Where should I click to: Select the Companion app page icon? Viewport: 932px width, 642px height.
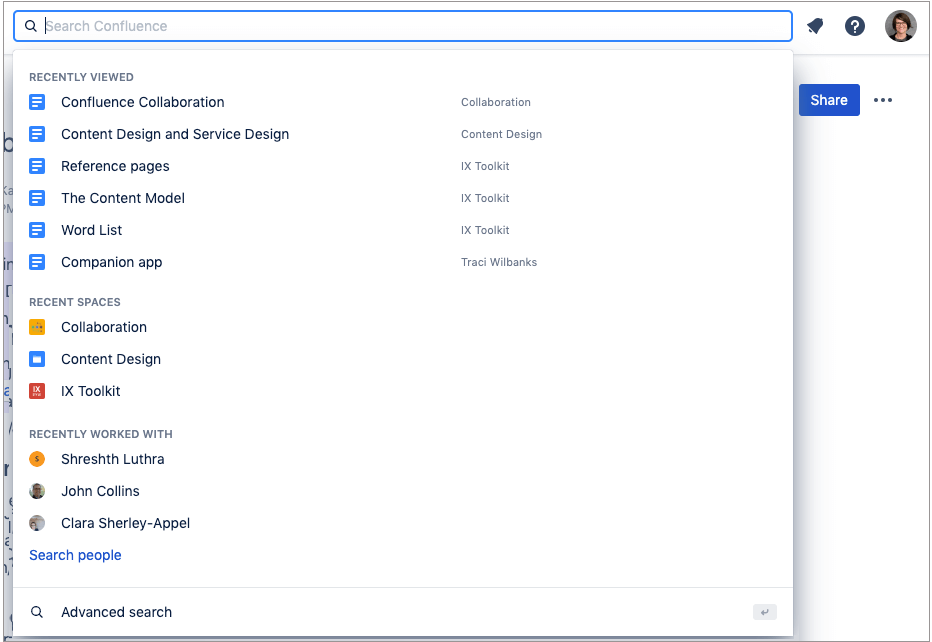37,261
